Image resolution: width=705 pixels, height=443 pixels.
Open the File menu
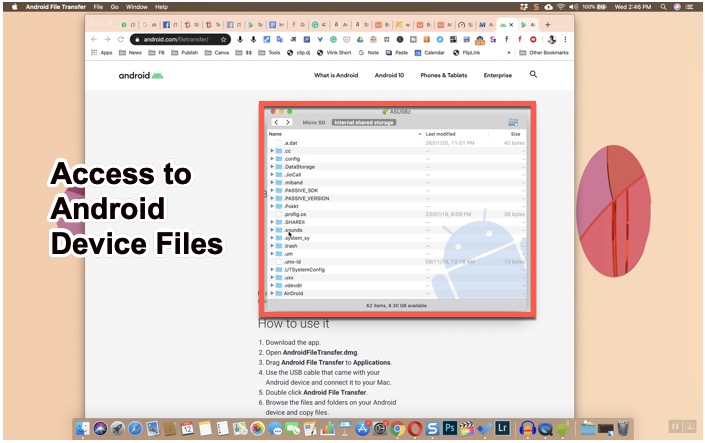pyautogui.click(x=98, y=7)
